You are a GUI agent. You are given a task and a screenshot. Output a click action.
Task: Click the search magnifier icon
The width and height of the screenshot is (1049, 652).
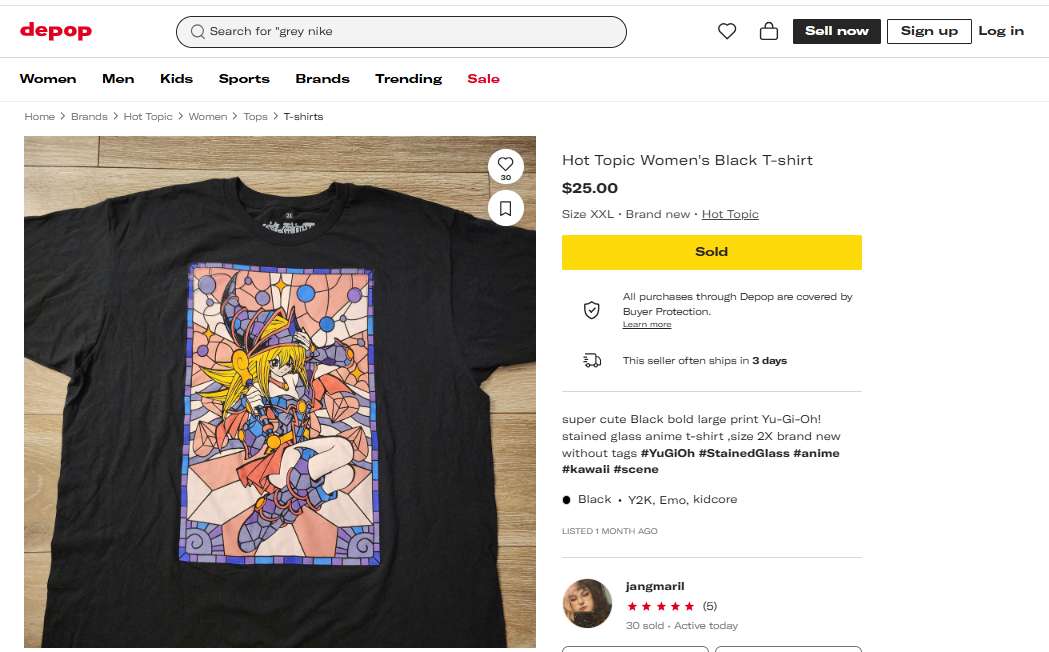click(197, 32)
